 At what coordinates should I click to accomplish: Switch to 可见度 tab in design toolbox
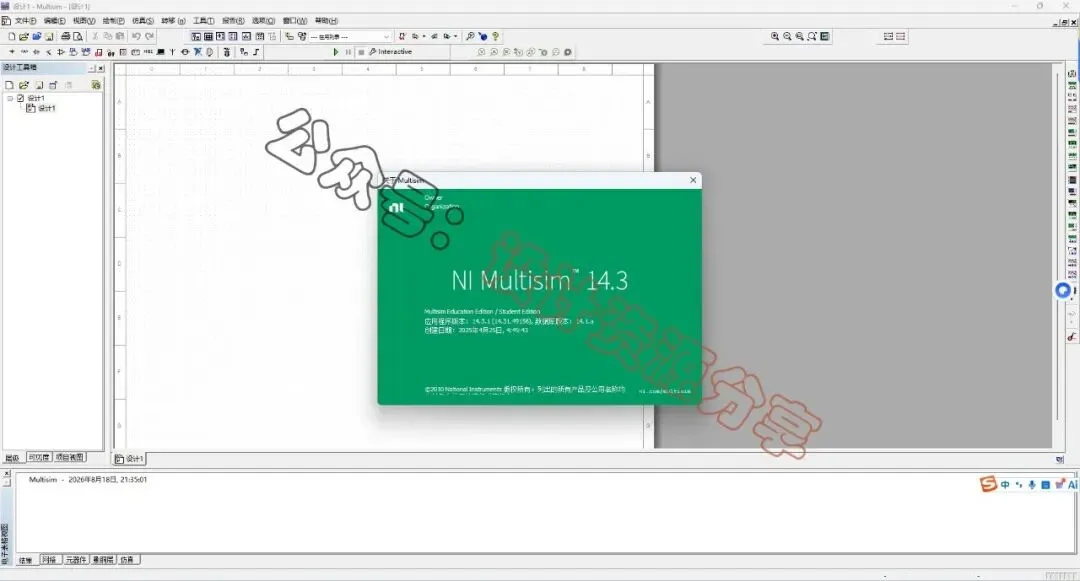tap(39, 457)
